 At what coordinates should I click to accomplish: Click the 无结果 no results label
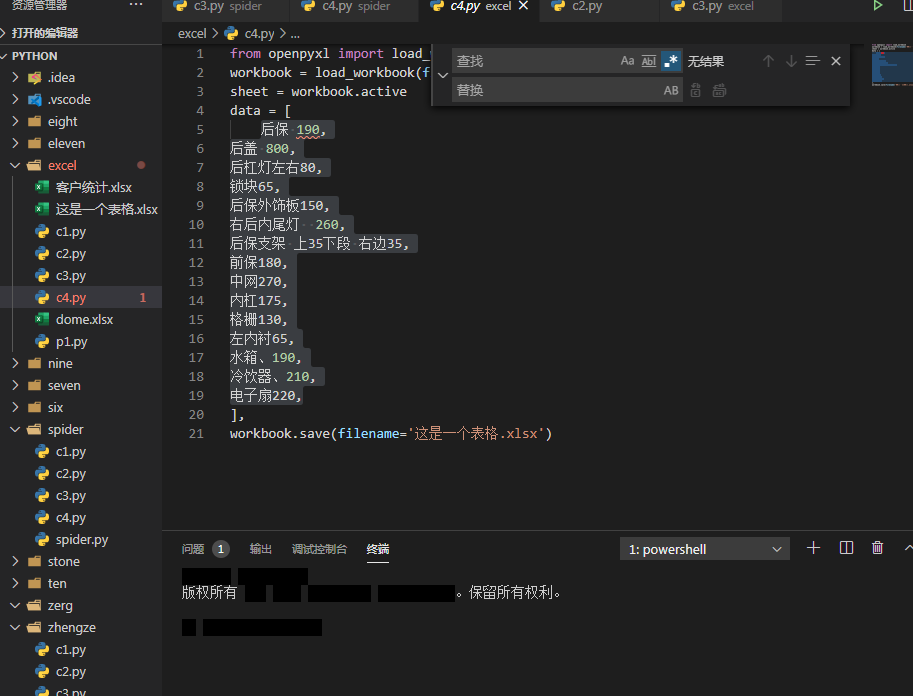point(706,61)
